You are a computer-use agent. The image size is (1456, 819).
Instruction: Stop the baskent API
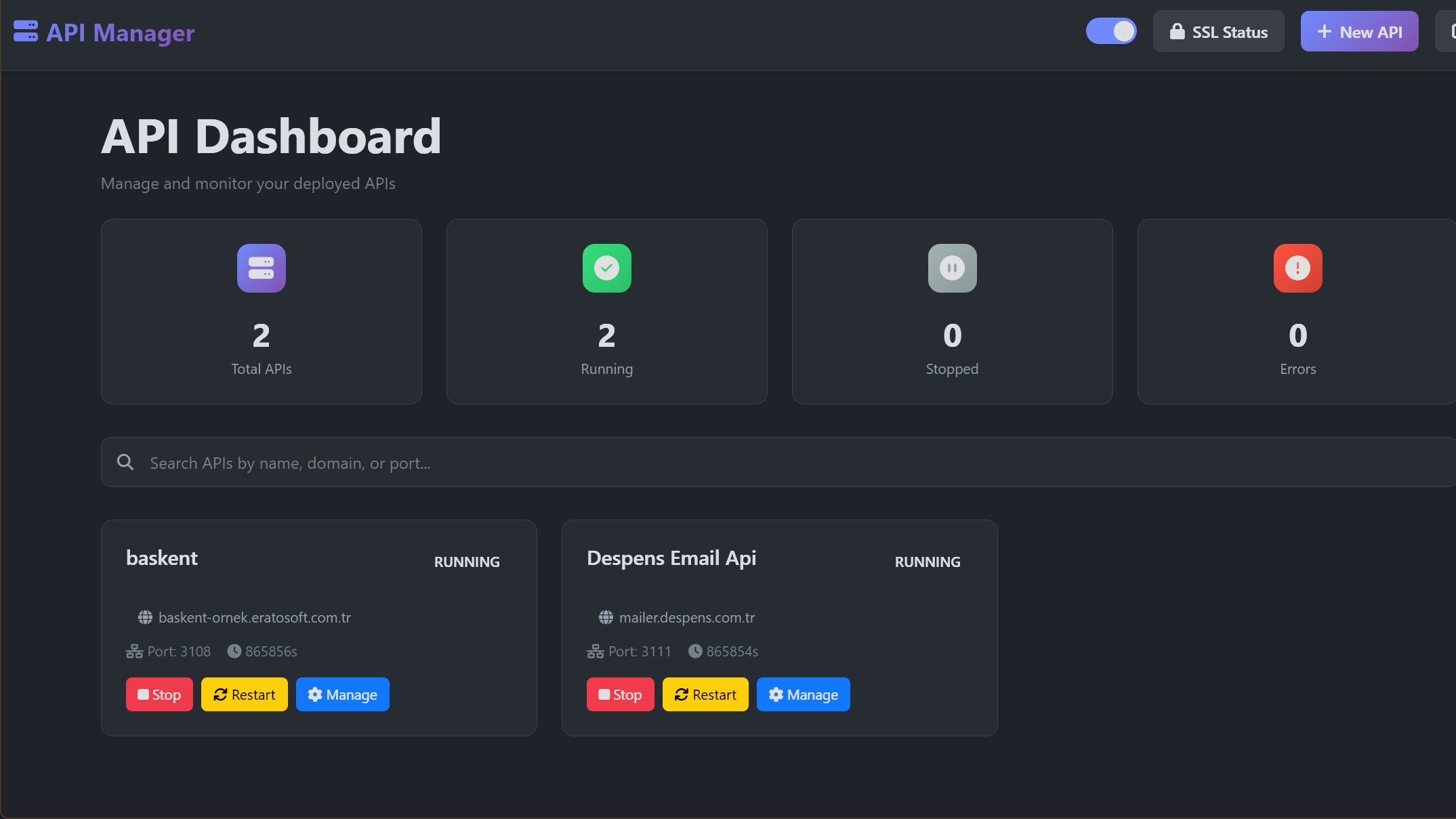click(159, 694)
